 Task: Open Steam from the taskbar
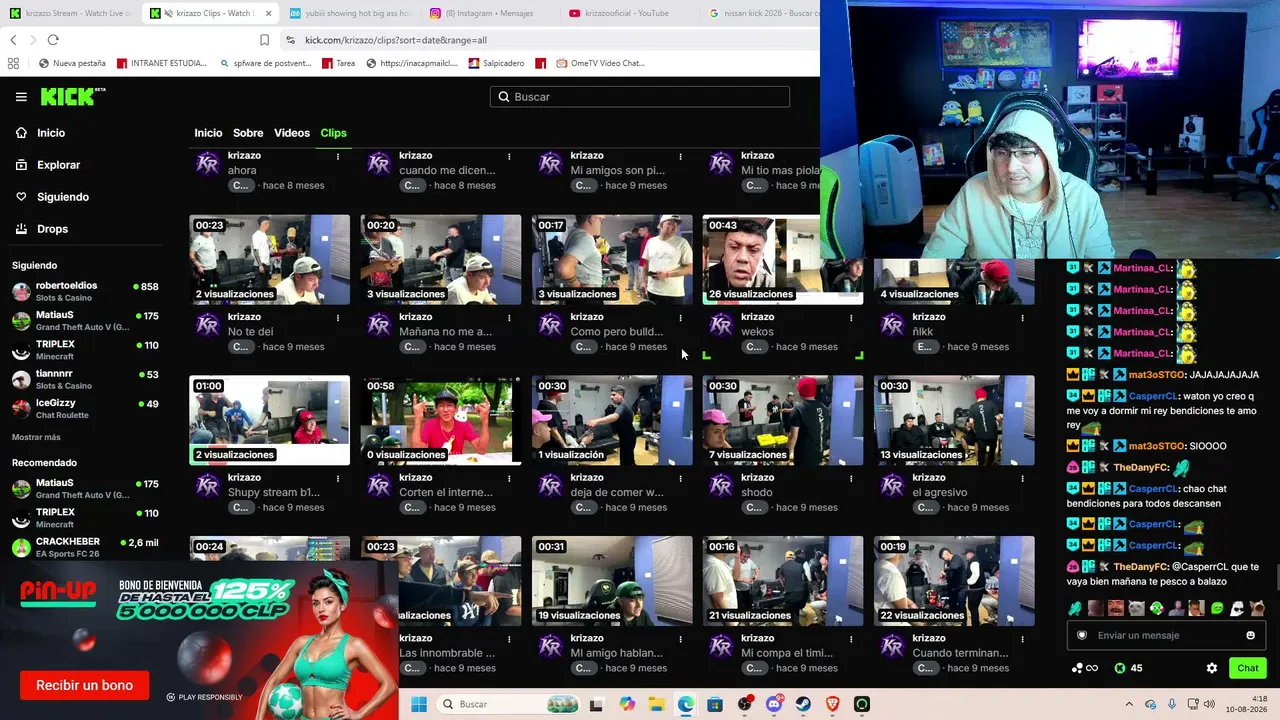pos(803,704)
